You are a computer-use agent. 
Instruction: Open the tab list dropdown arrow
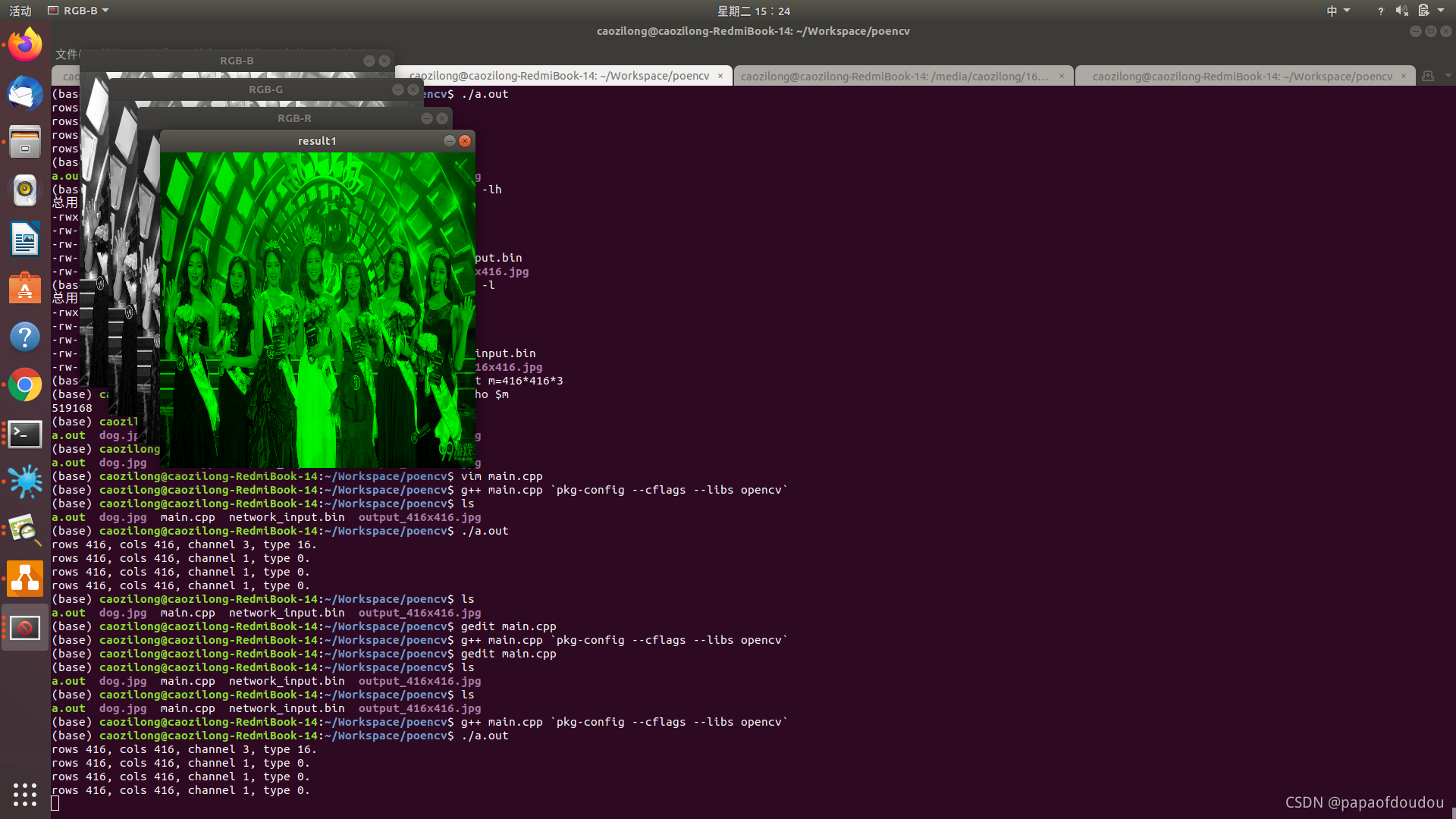point(1448,76)
